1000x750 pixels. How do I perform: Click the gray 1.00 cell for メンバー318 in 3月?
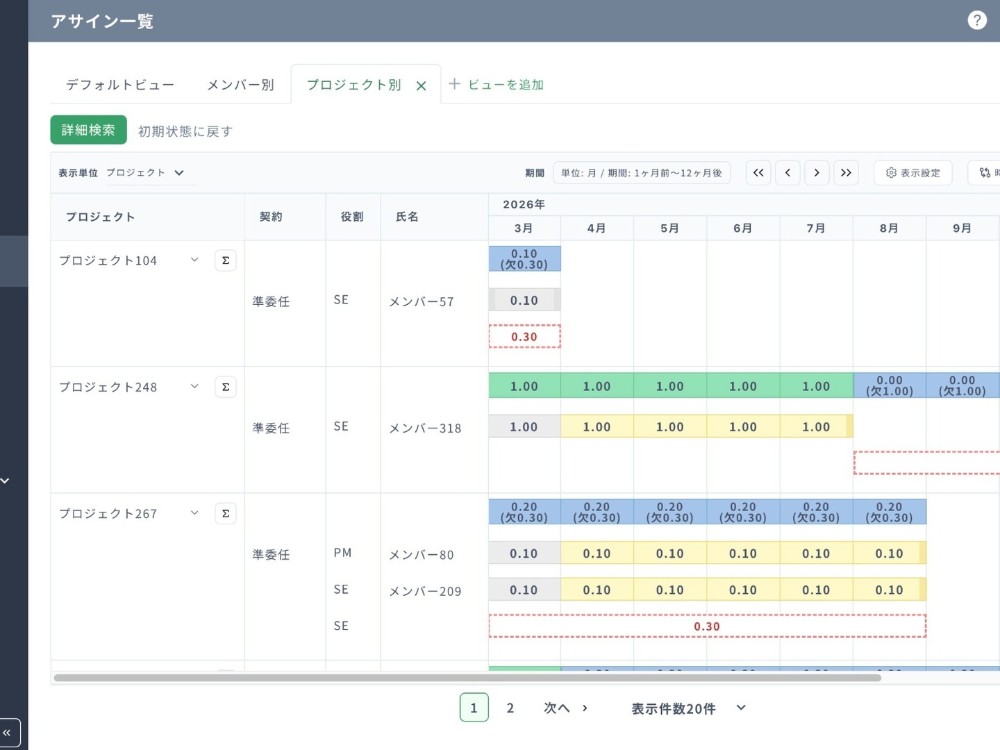tap(525, 427)
